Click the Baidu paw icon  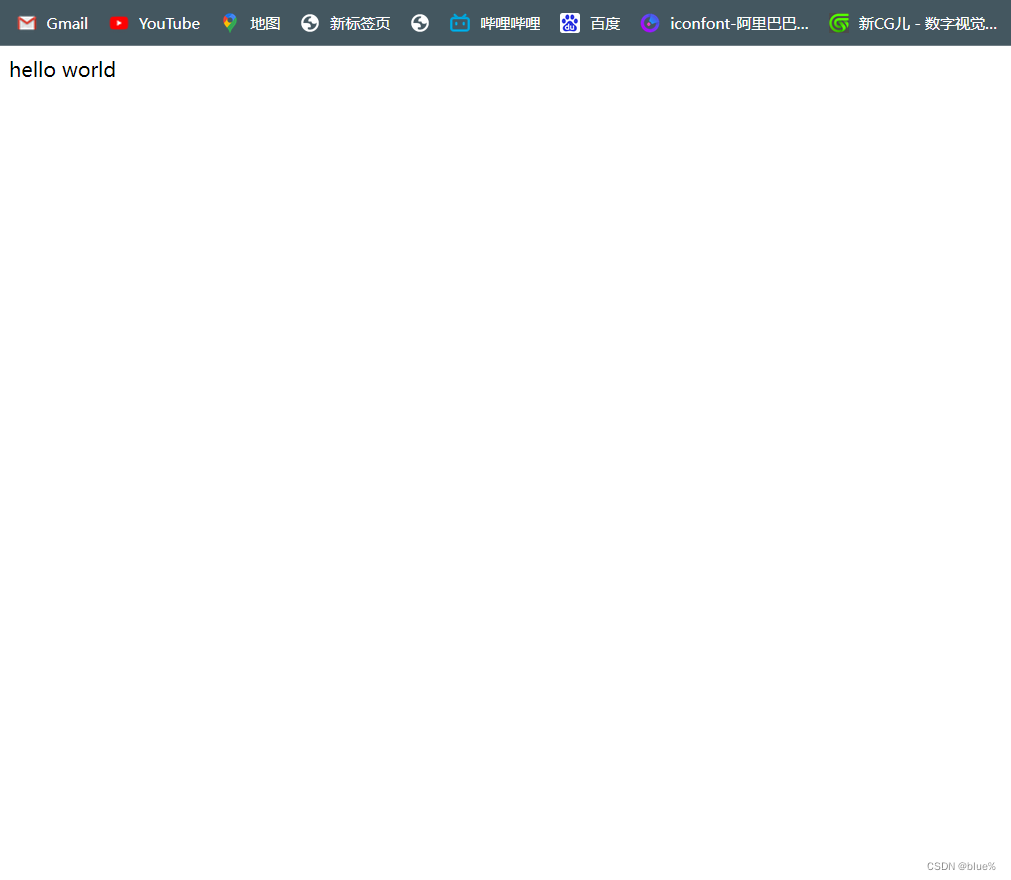point(570,23)
